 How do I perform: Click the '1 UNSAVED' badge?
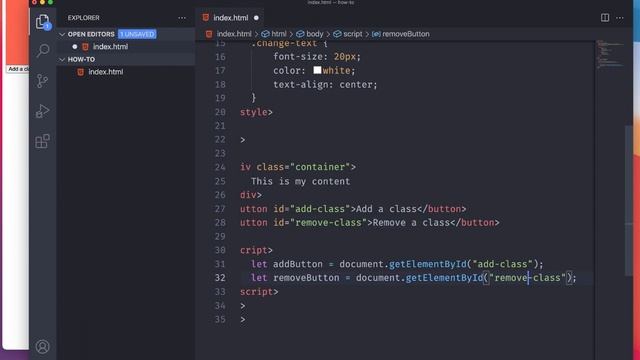[137, 34]
